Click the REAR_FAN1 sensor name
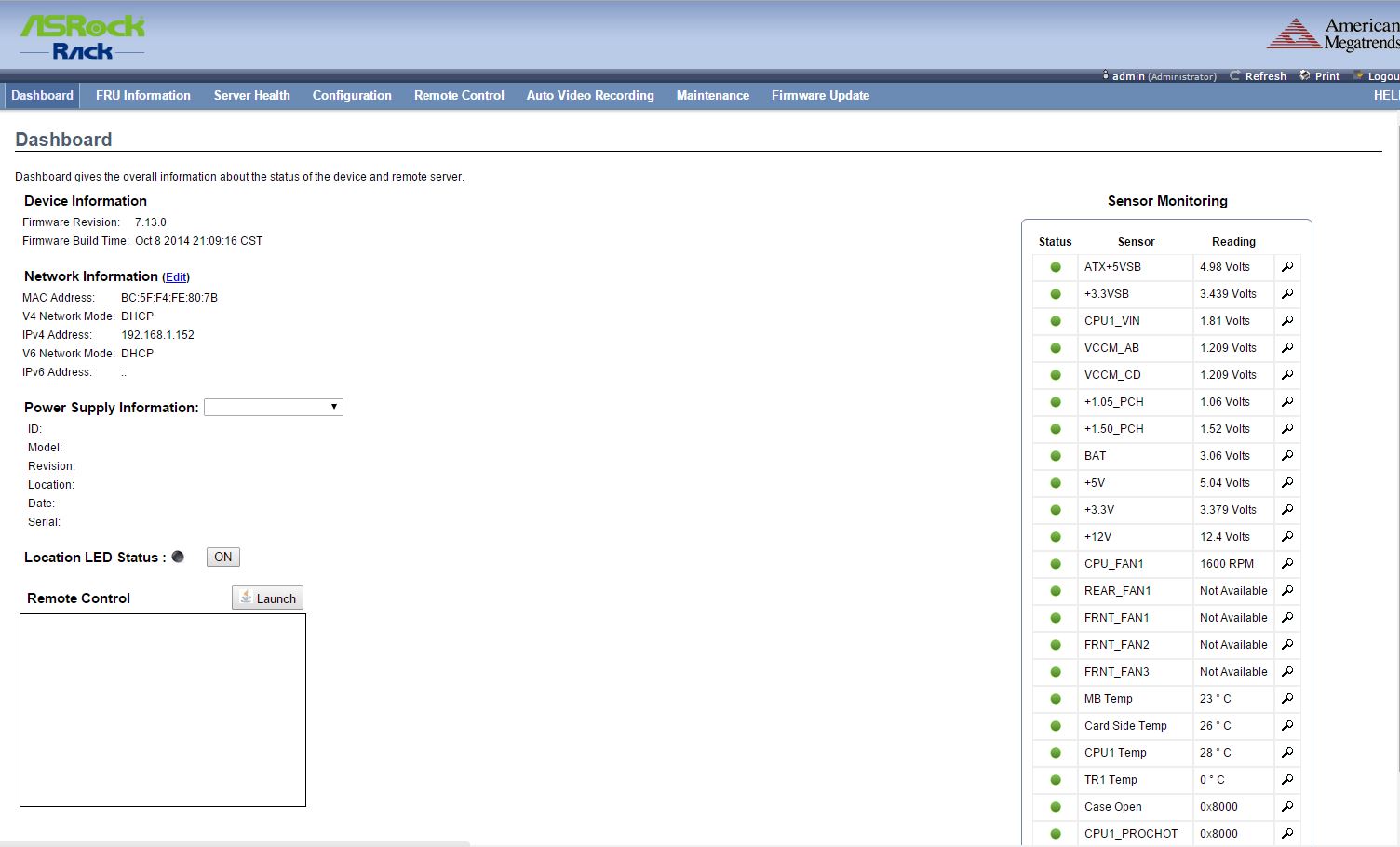The height and width of the screenshot is (847, 1400). [1117, 591]
